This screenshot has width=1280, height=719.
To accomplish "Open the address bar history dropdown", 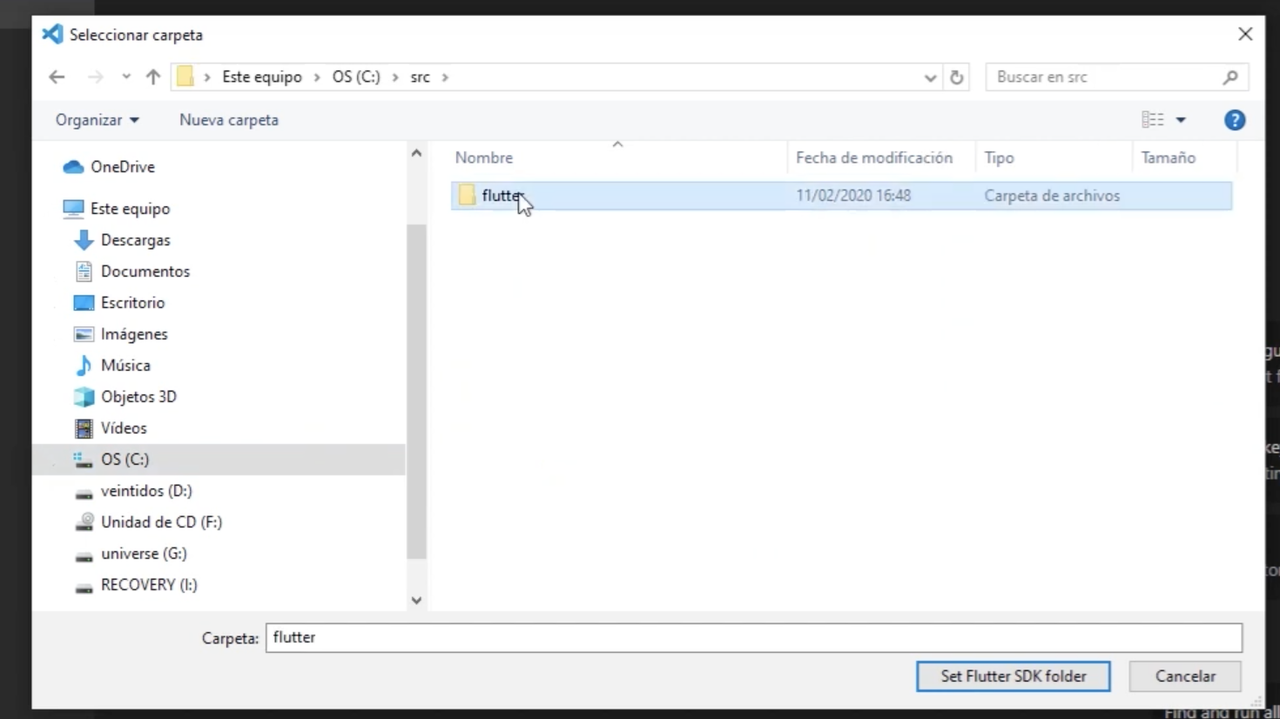I will point(930,77).
